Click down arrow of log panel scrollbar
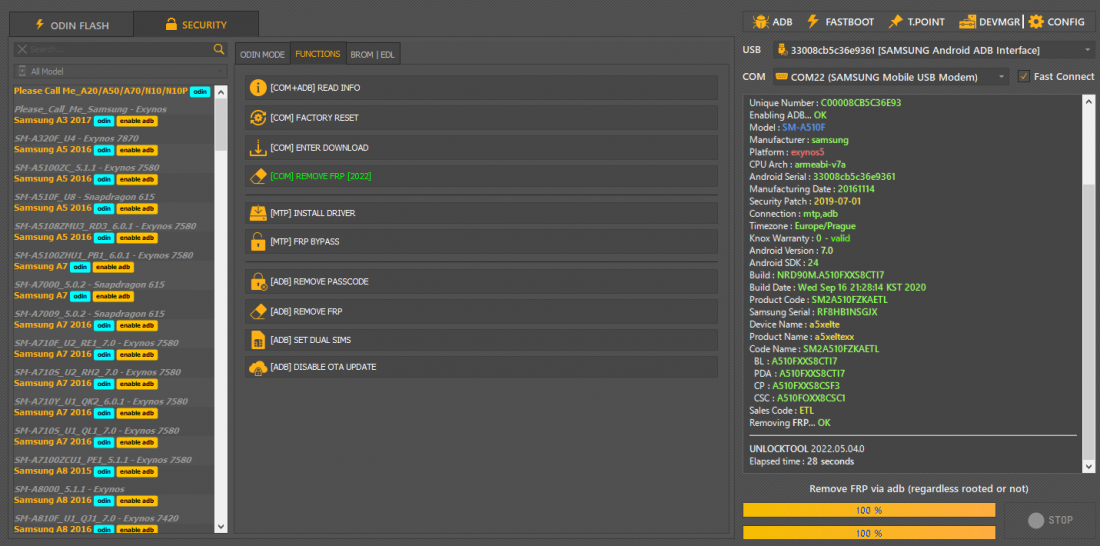The height and width of the screenshot is (546, 1100). coord(1089,466)
